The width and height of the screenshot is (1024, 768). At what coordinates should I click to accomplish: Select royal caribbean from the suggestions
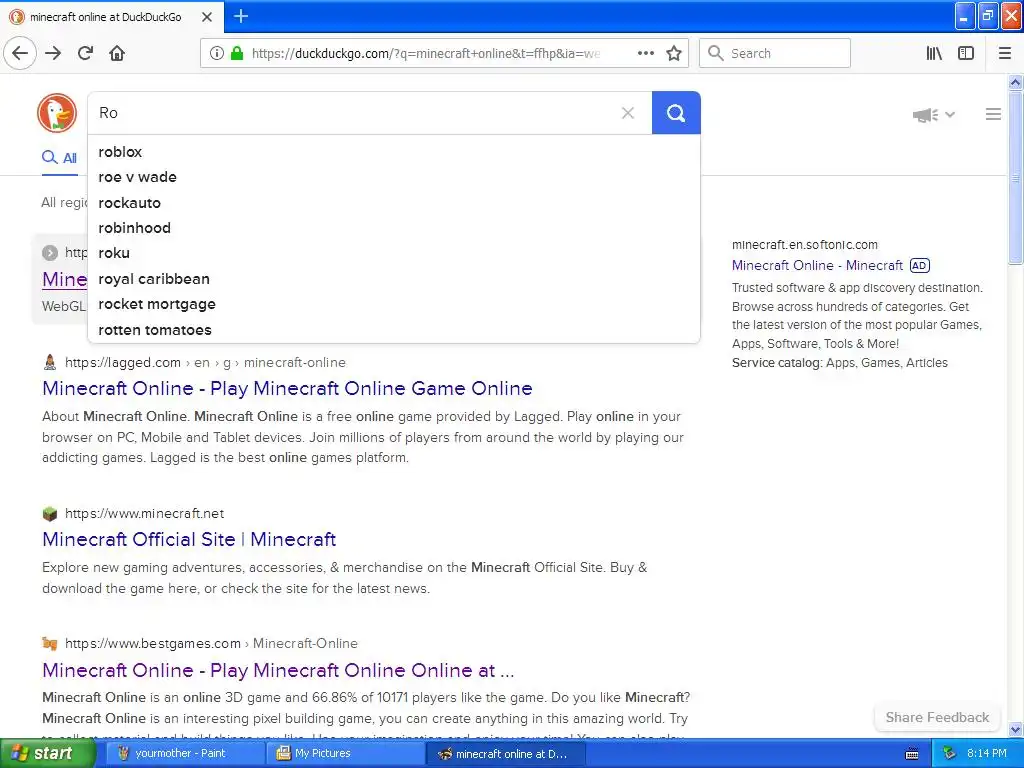pyautogui.click(x=394, y=279)
